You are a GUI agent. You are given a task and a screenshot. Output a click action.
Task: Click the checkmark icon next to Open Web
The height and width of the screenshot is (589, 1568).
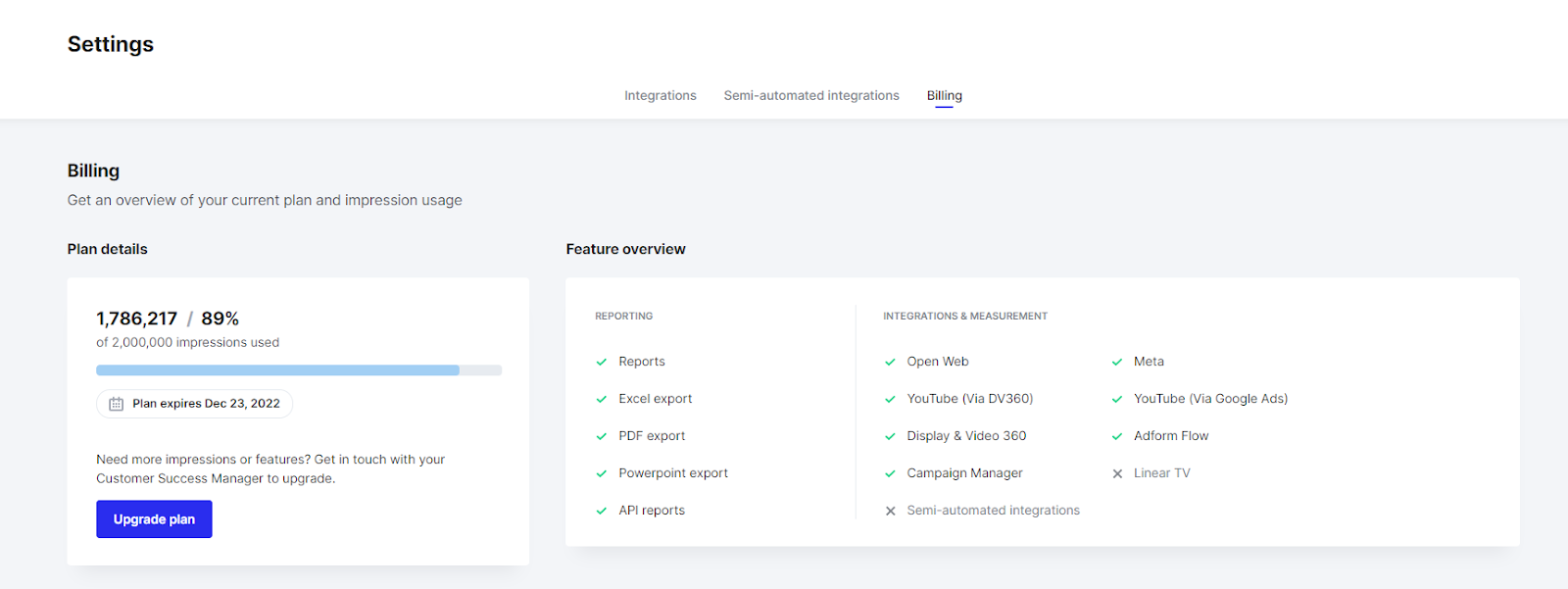click(890, 362)
